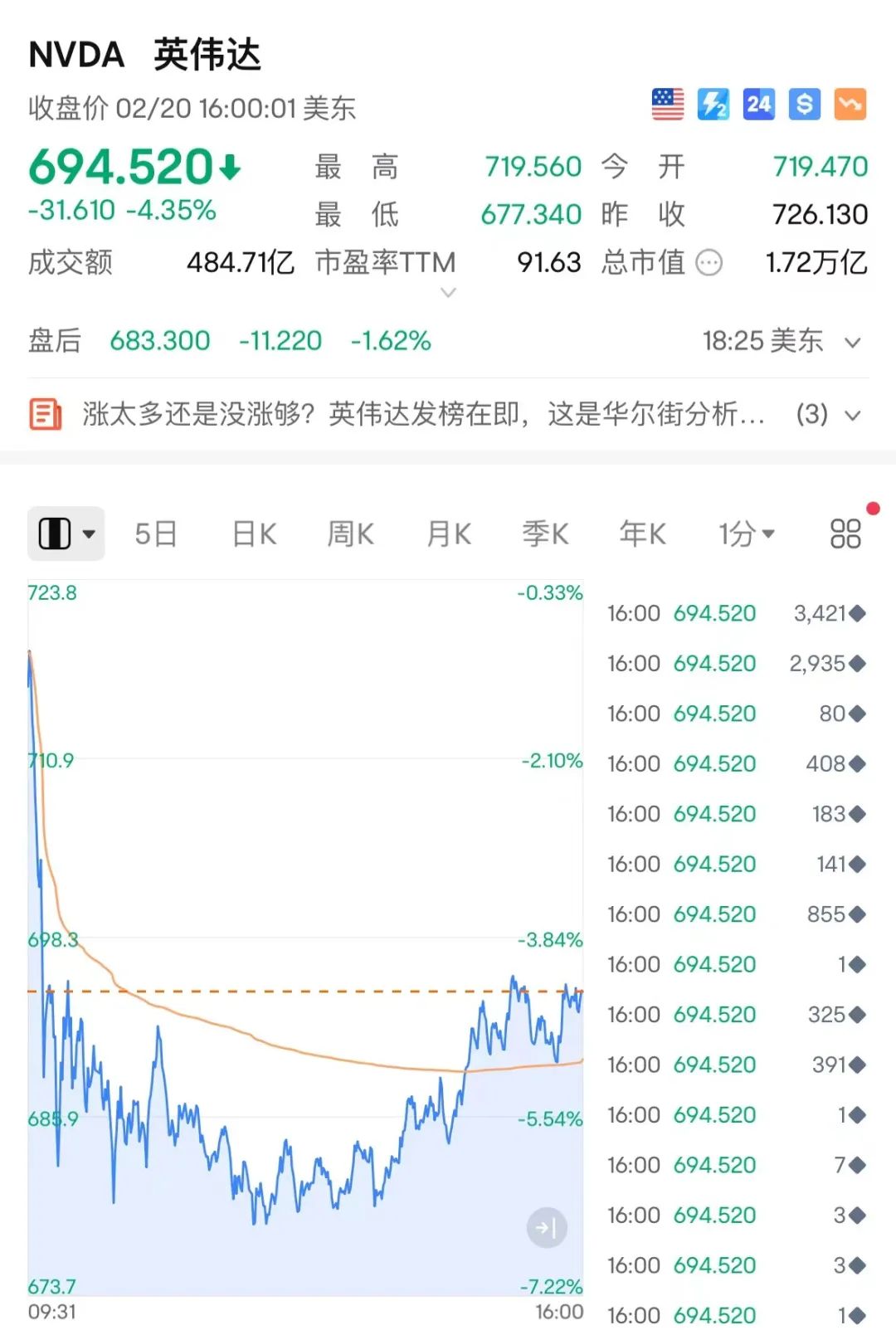This screenshot has width=896, height=1340.
Task: Tap the 收盘价 02/20 timestamp line
Action: (x=192, y=108)
